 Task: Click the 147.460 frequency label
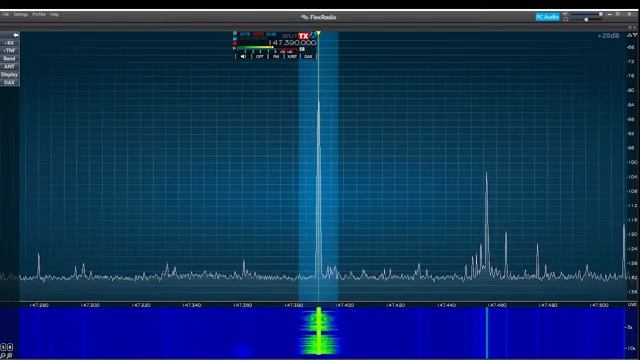497,305
